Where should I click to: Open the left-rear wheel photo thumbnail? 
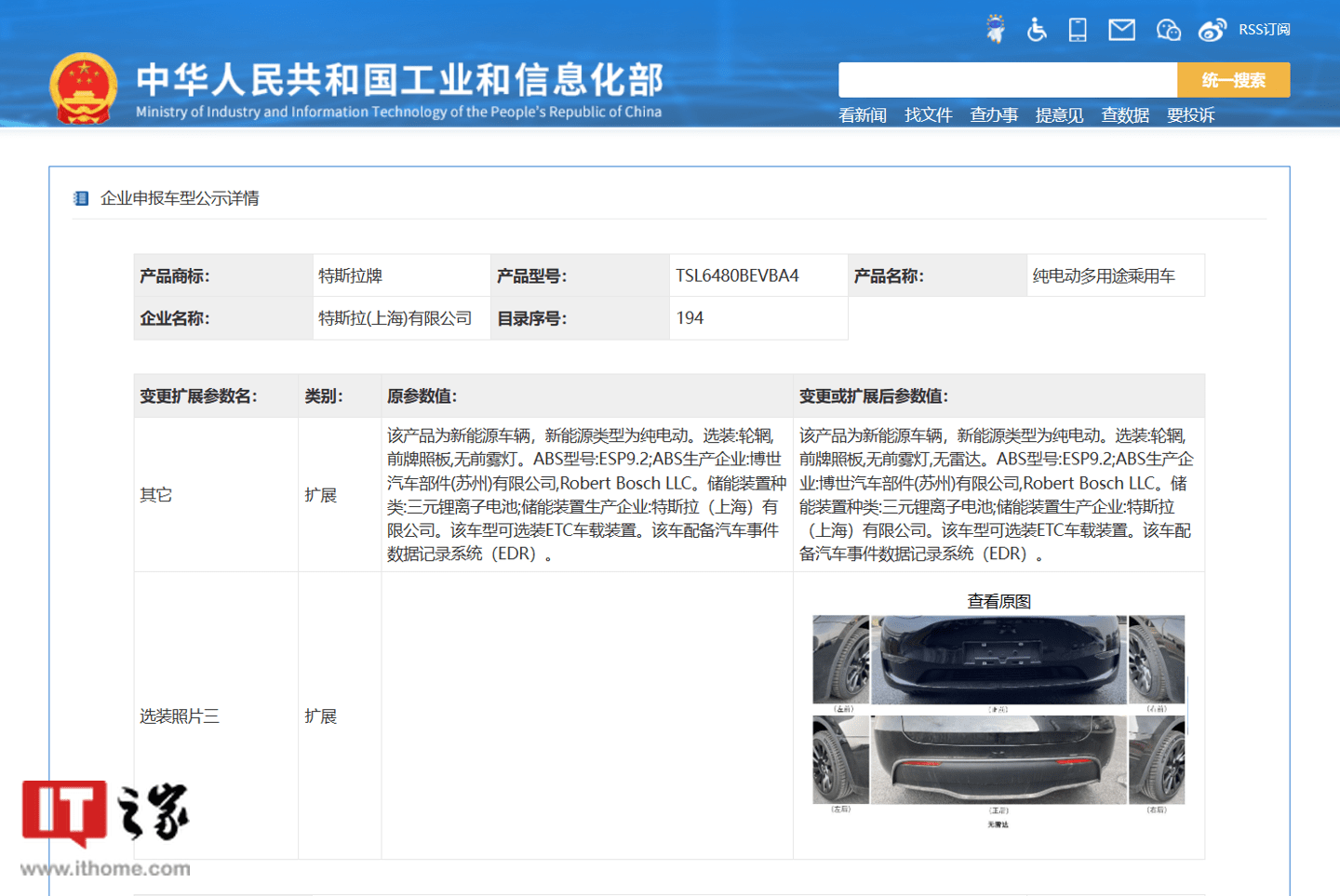coord(840,759)
